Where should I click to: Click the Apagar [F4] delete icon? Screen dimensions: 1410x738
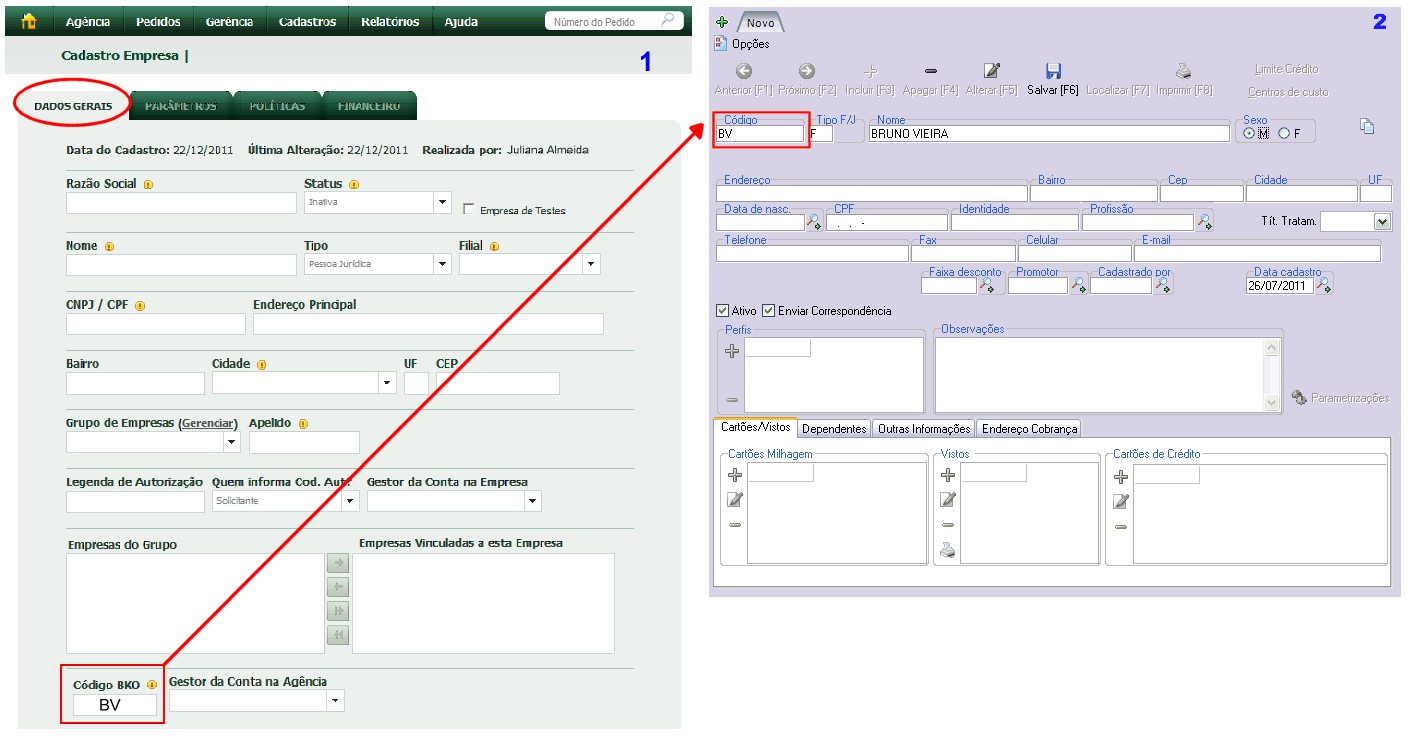coord(930,71)
